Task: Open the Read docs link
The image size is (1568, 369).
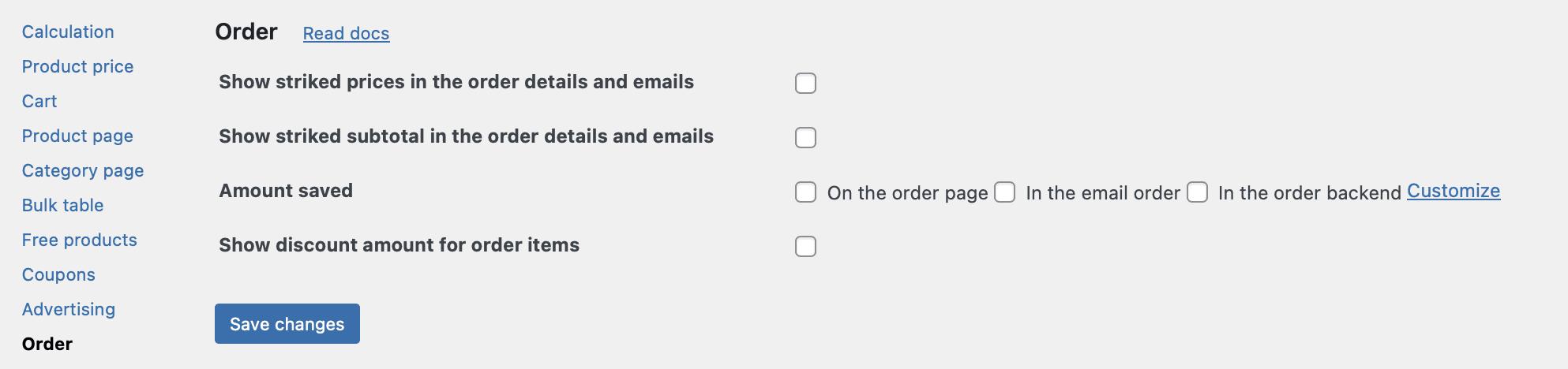Action: click(346, 33)
